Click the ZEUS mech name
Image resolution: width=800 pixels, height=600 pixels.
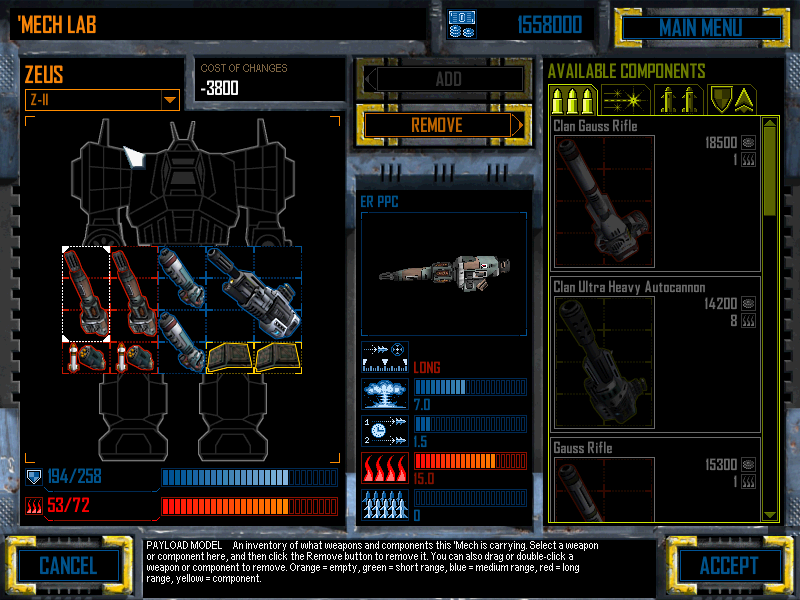[44, 75]
